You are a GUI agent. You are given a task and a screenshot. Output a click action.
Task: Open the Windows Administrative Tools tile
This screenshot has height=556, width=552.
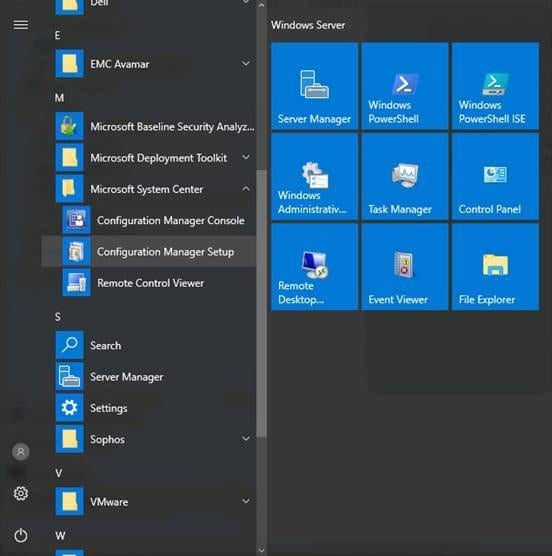point(314,177)
